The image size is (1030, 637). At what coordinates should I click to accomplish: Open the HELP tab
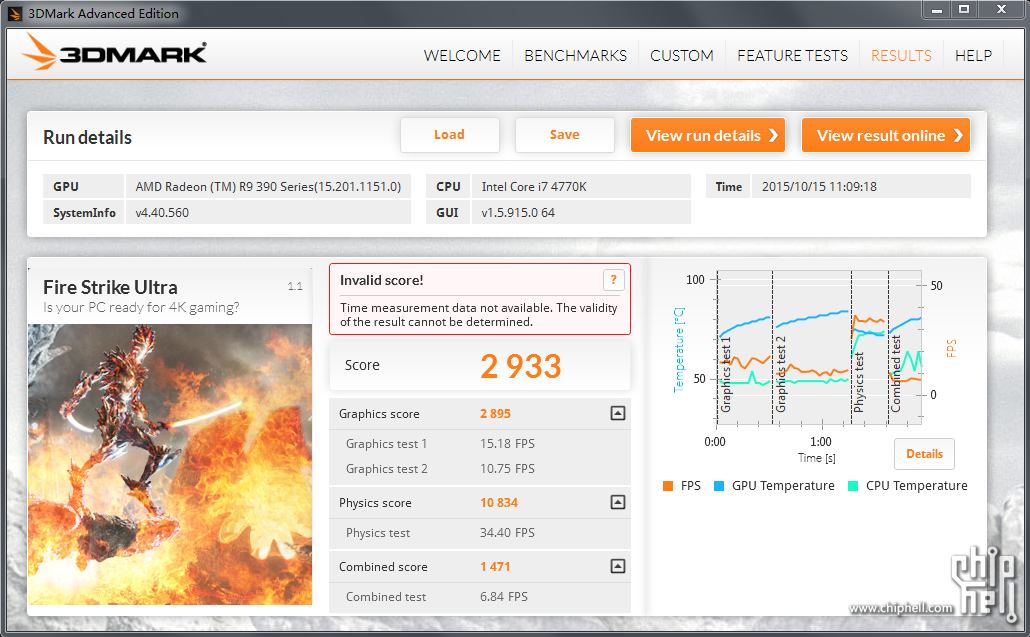click(x=973, y=56)
